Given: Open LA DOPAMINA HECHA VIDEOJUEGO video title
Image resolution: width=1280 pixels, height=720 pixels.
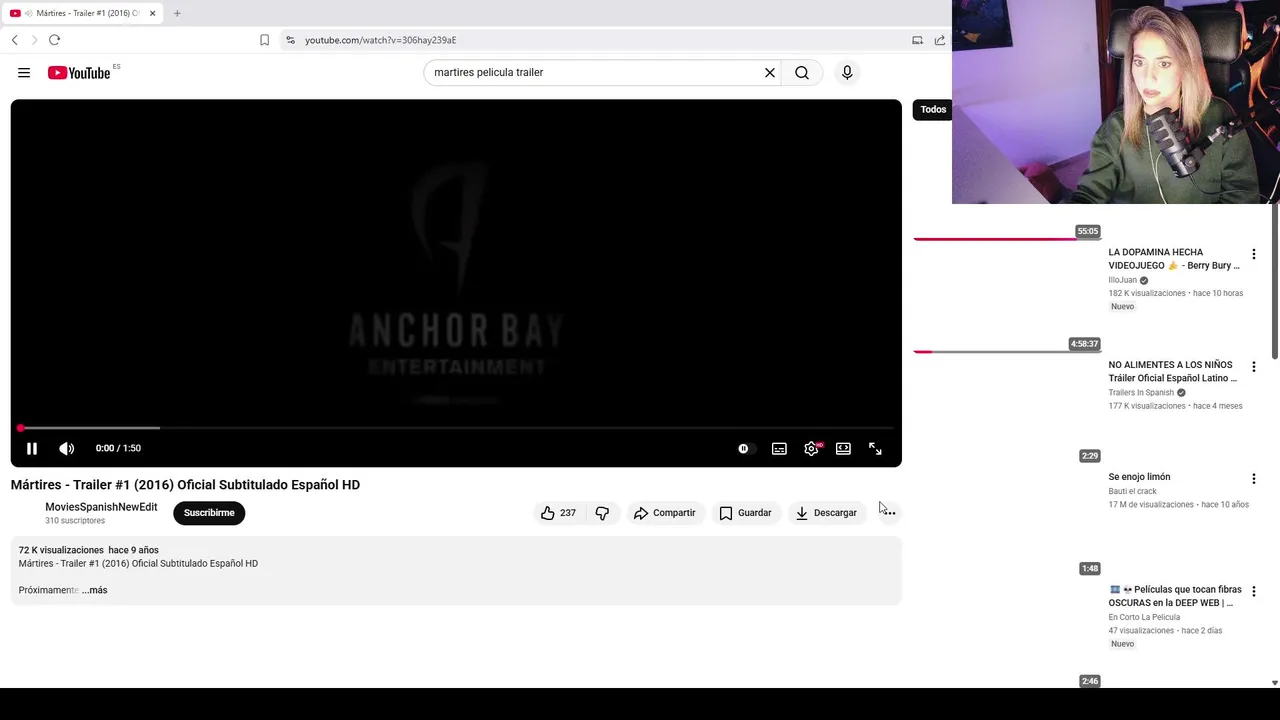Looking at the screenshot, I should point(1174,259).
